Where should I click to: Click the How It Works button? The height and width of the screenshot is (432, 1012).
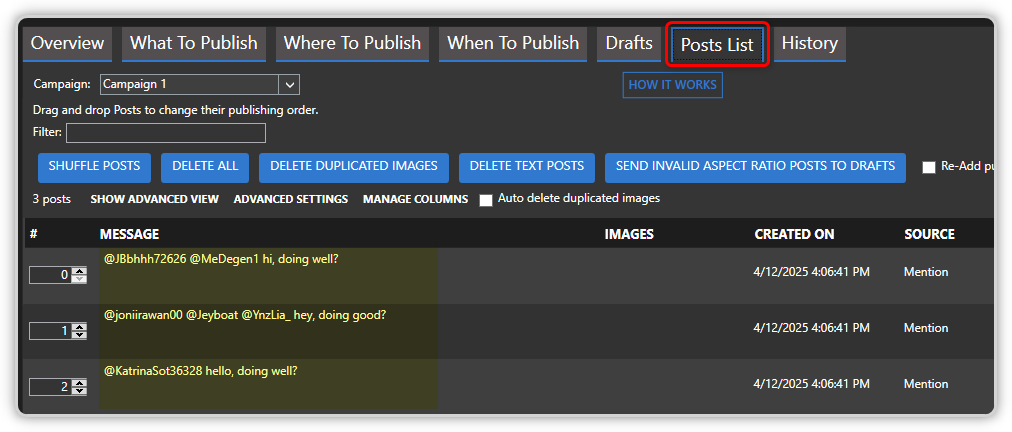point(672,85)
